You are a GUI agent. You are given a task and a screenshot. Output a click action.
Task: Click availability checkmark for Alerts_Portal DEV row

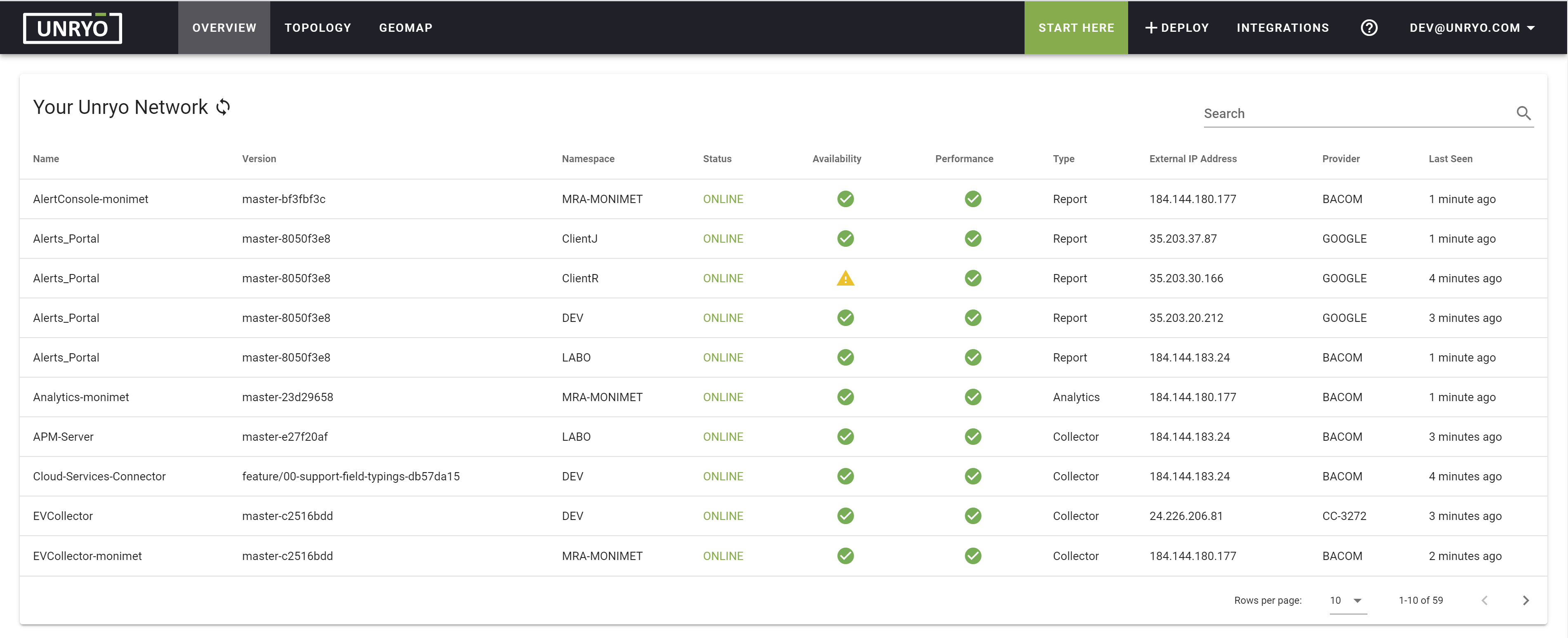tap(845, 318)
